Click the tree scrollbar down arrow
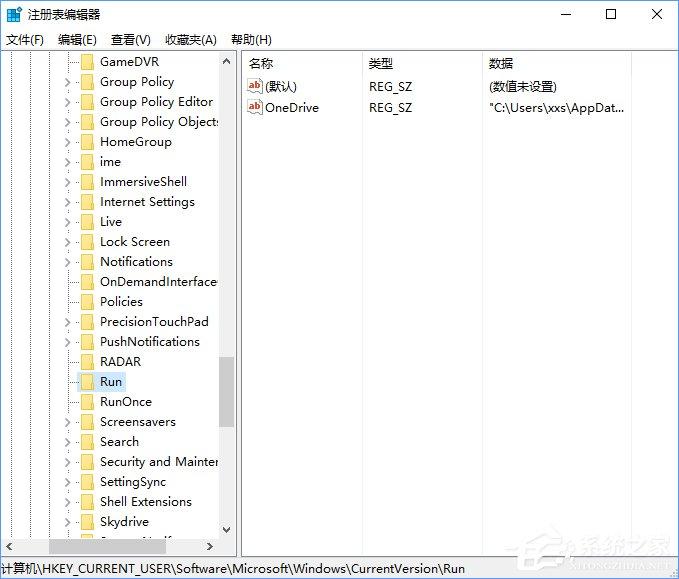 tap(226, 529)
